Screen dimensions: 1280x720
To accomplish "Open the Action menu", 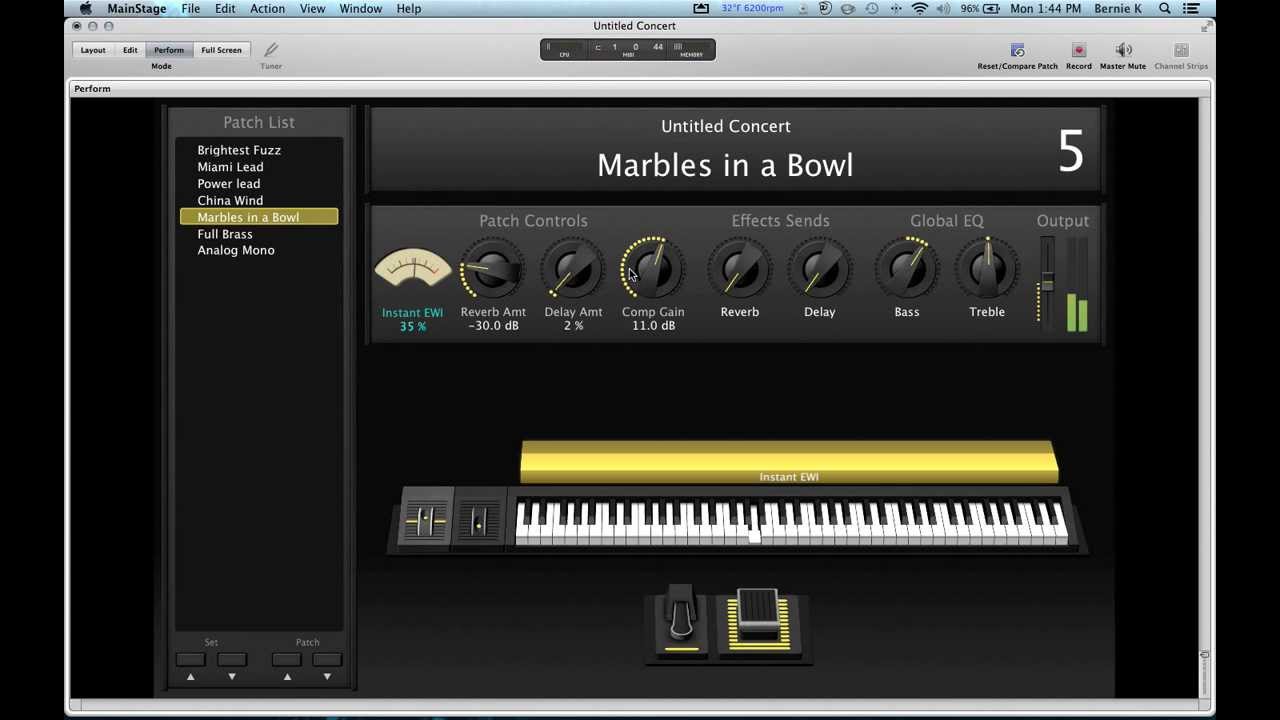I will point(267,8).
